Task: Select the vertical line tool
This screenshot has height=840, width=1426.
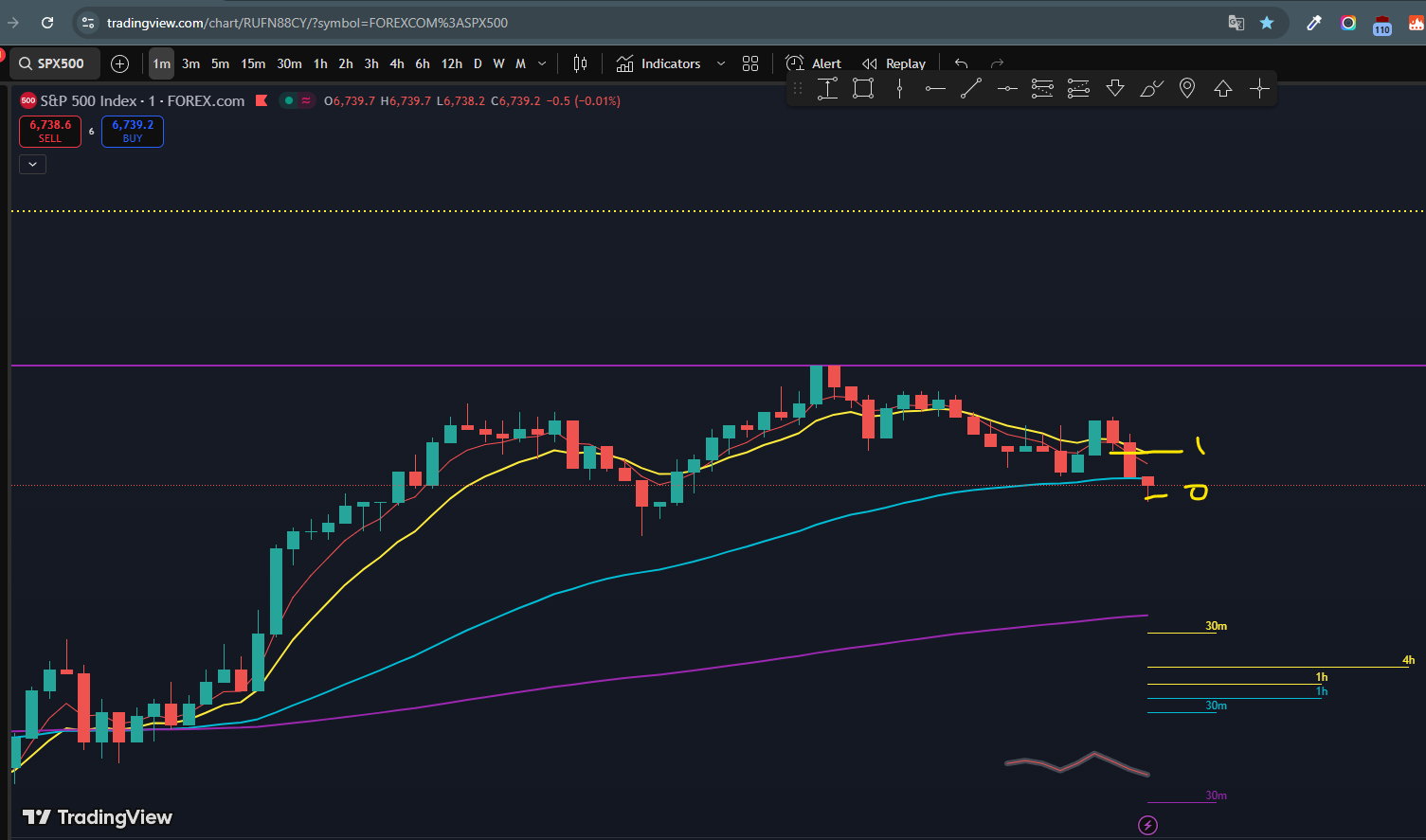Action: [x=899, y=88]
